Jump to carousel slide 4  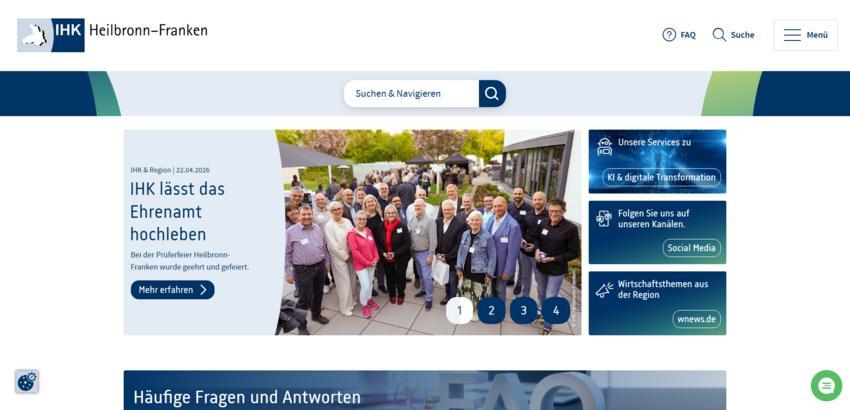[x=556, y=311]
